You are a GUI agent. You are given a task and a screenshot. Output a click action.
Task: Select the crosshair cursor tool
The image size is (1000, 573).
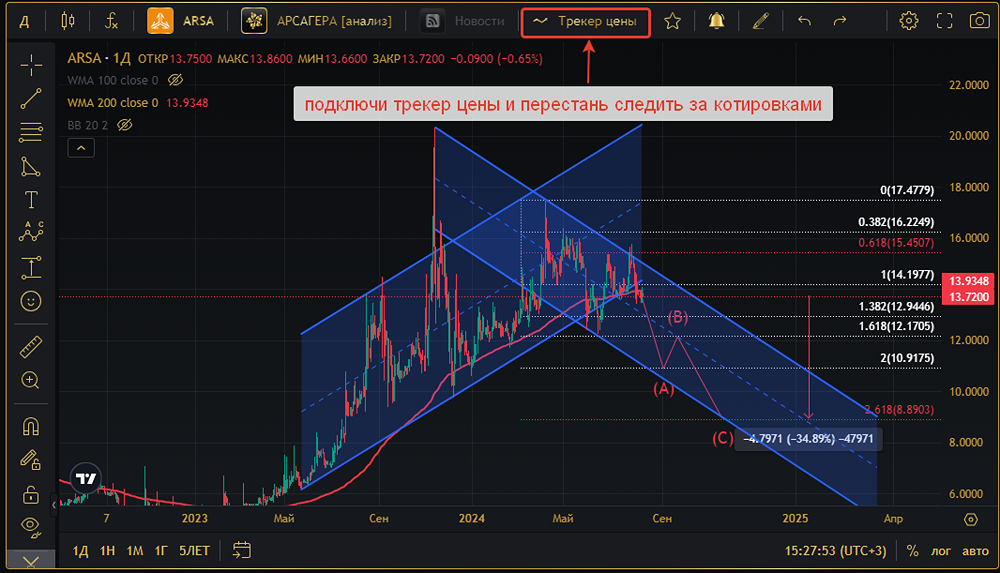(31, 65)
